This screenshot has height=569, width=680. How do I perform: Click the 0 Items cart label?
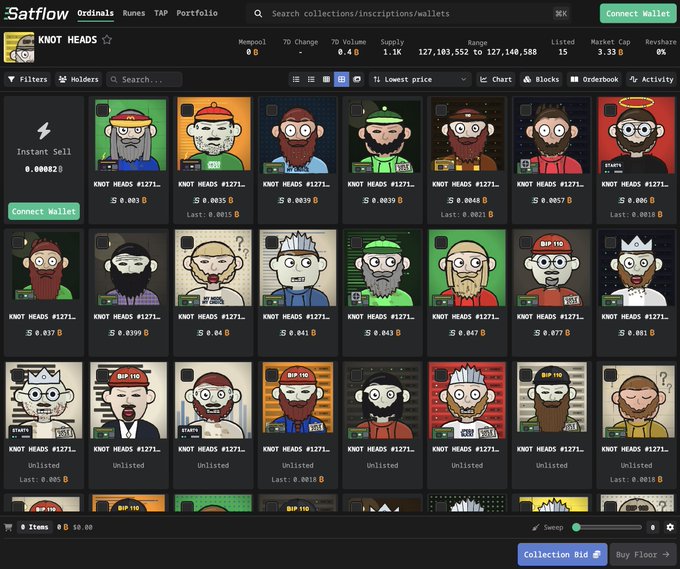35,527
